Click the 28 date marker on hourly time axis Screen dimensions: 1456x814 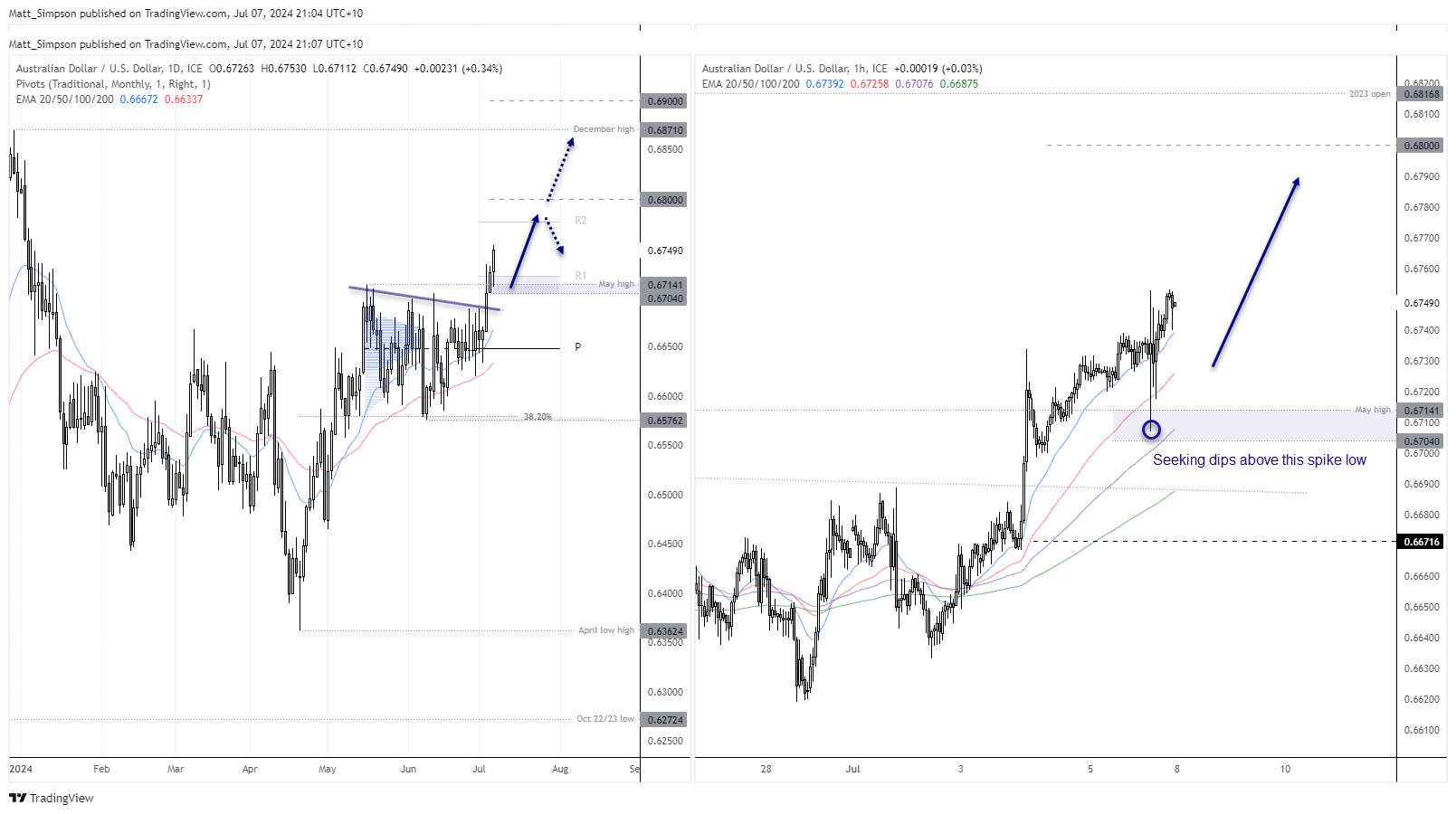click(x=766, y=769)
